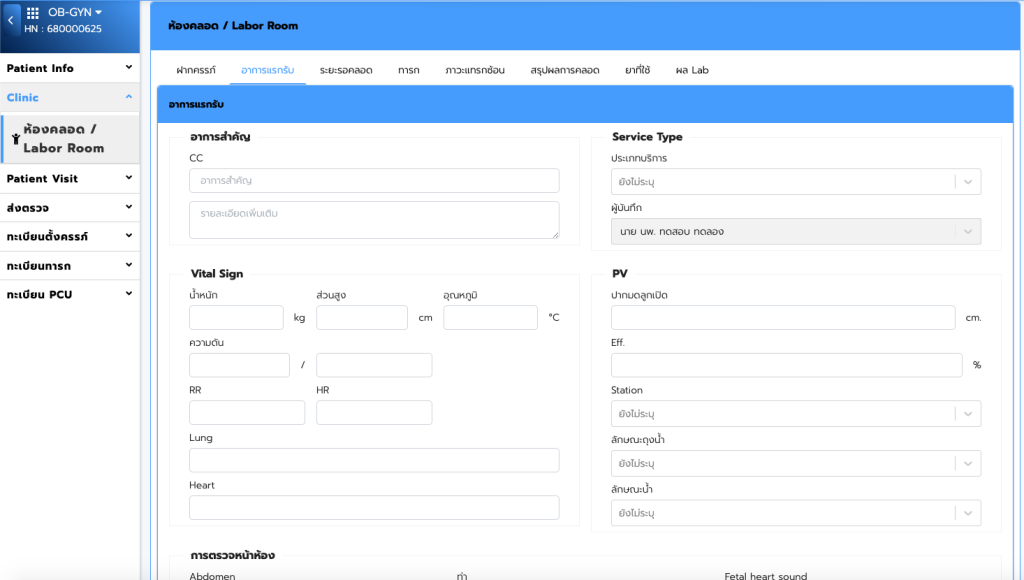Expand the Patient Info section

click(x=69, y=68)
